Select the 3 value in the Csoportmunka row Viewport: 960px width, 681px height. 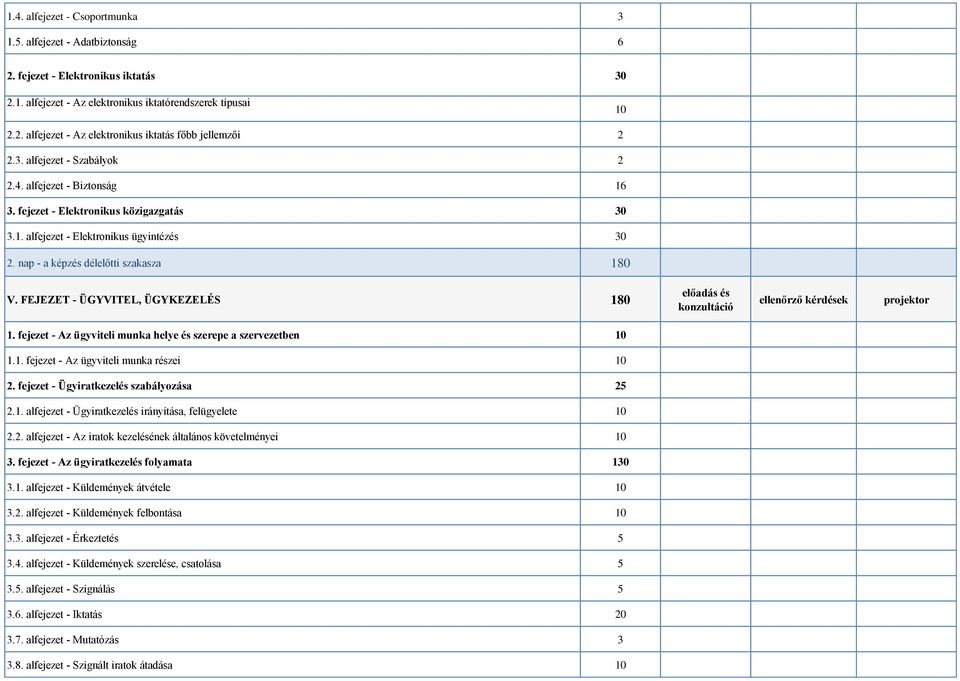(x=620, y=17)
